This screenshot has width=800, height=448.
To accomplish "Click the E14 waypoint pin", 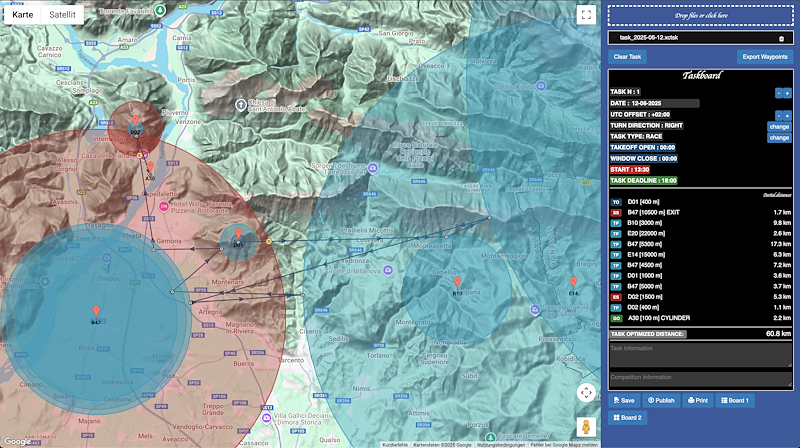I will (x=573, y=283).
